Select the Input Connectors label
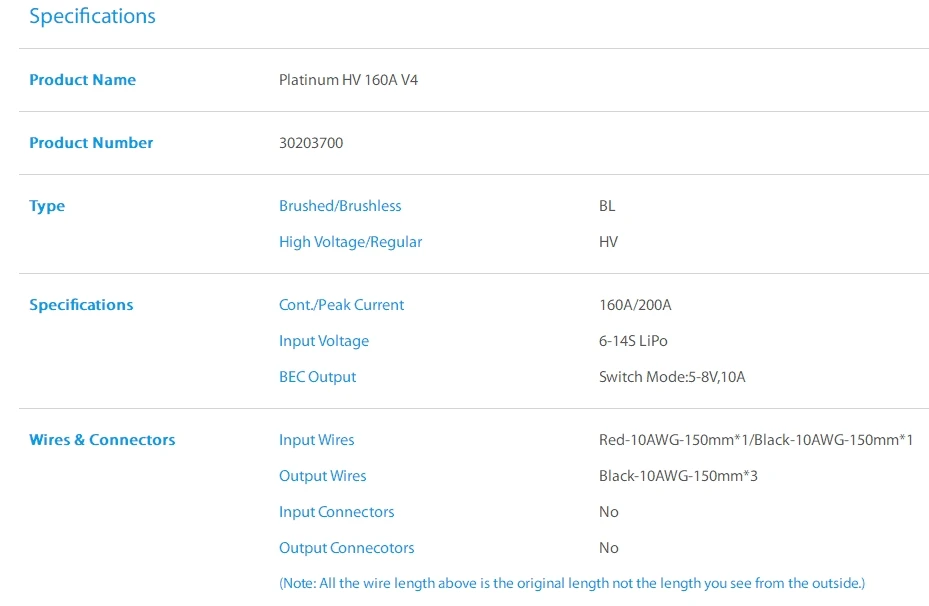The width and height of the screenshot is (929, 606). [x=337, y=512]
